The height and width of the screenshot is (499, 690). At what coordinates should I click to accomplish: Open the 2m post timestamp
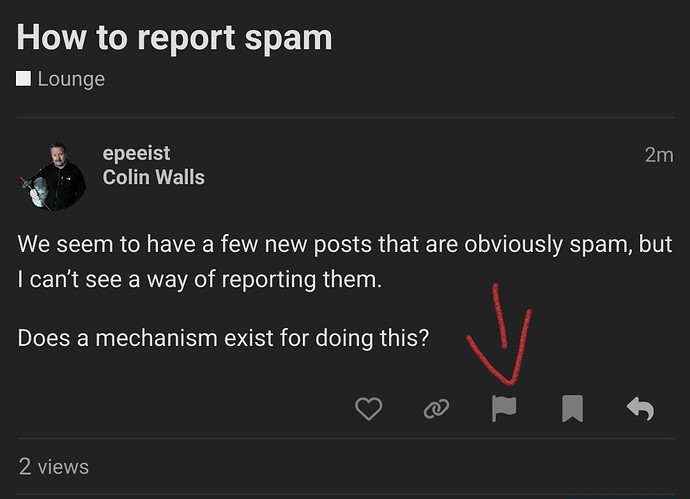[x=658, y=155]
